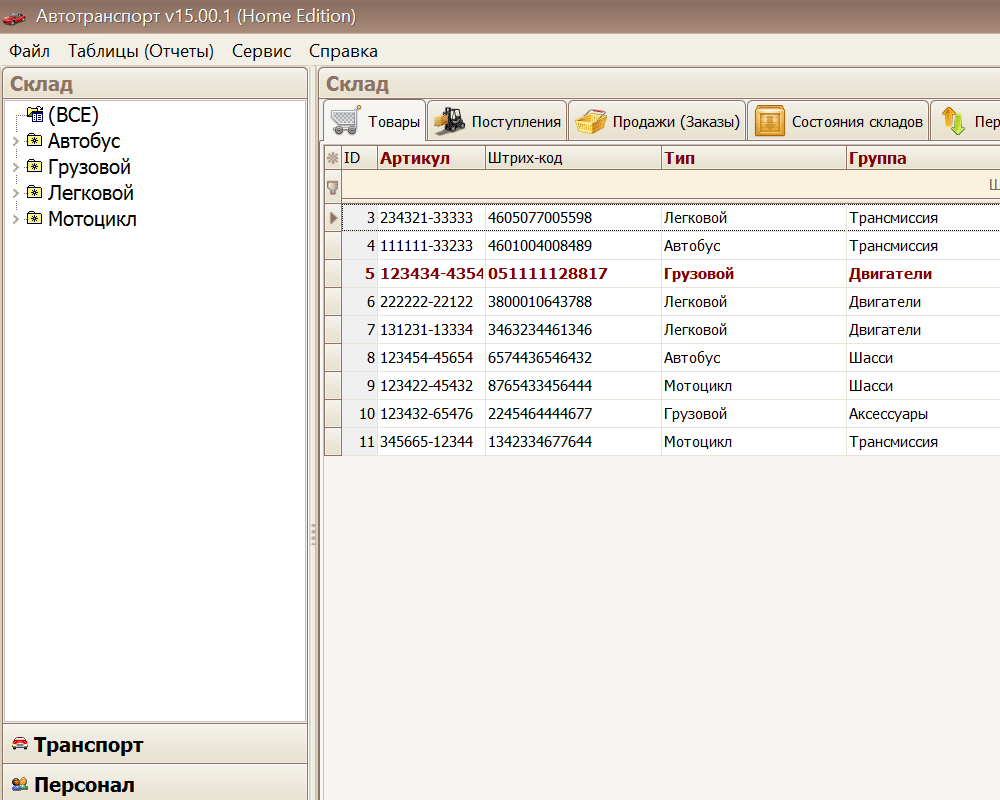Open the Сервис menu
Screen dimensions: 1000x800
click(x=261, y=51)
